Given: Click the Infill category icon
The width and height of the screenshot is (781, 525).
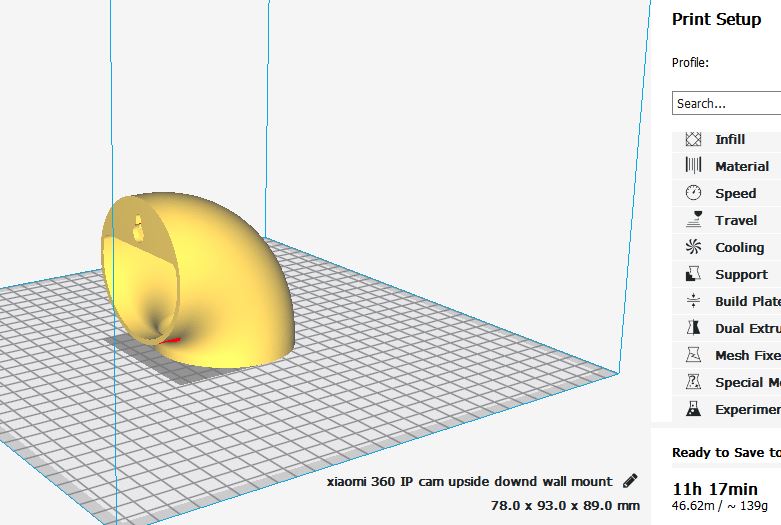Looking at the screenshot, I should tap(693, 139).
